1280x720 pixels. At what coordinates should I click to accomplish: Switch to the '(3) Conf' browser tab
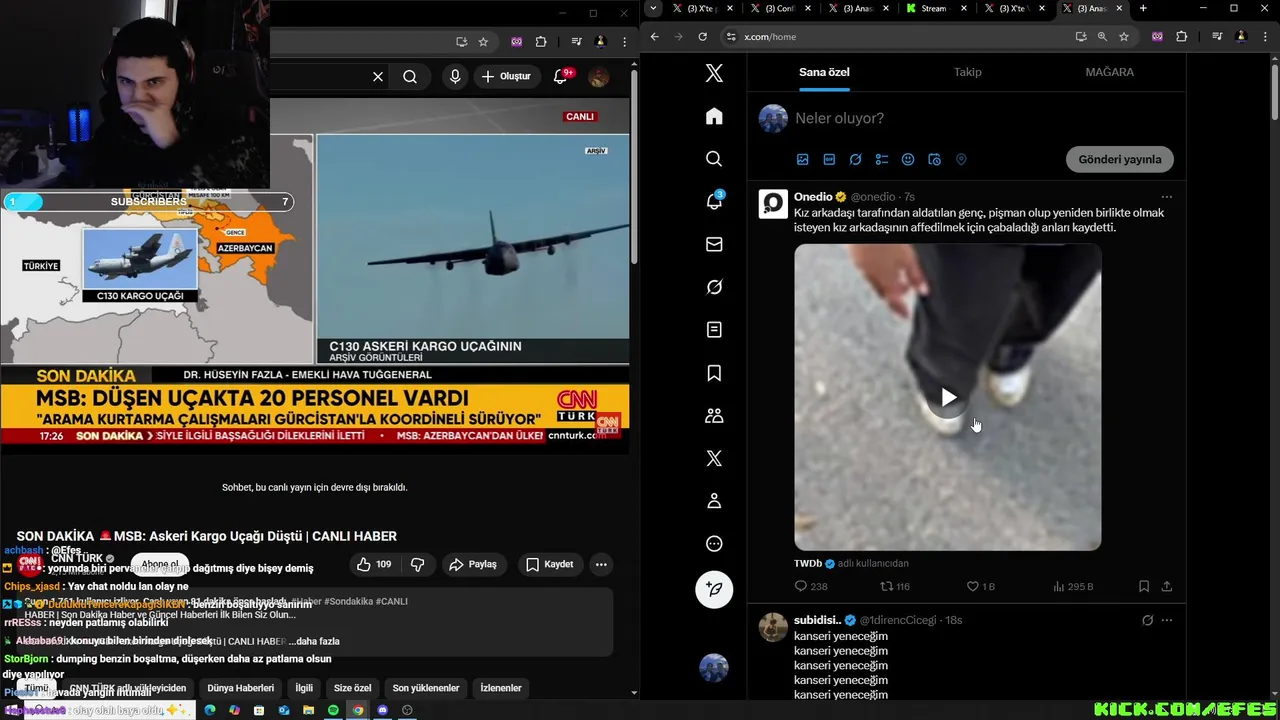779,8
